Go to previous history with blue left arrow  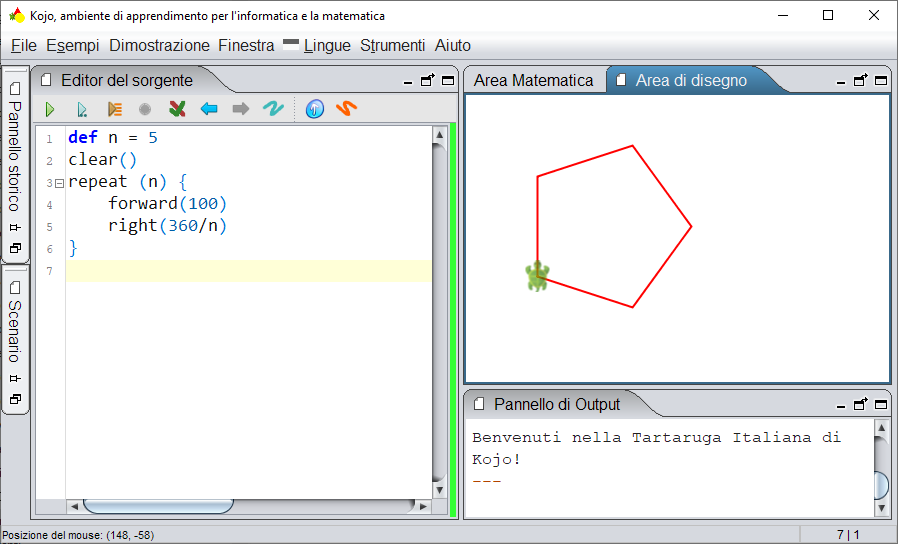point(209,108)
